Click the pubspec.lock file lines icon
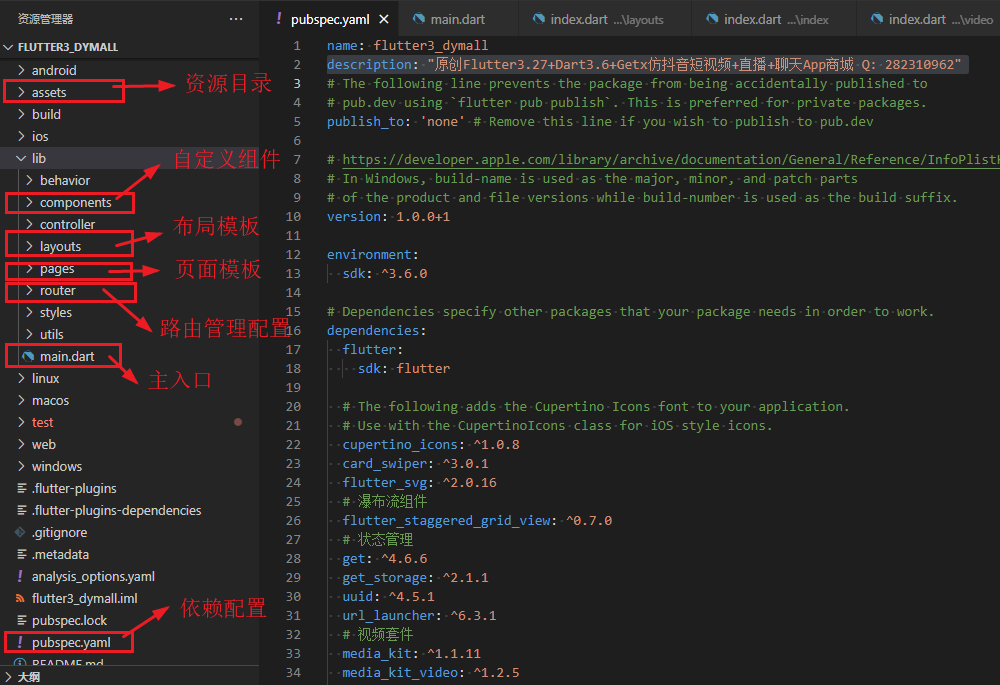Image resolution: width=1000 pixels, height=685 pixels. click(x=22, y=620)
